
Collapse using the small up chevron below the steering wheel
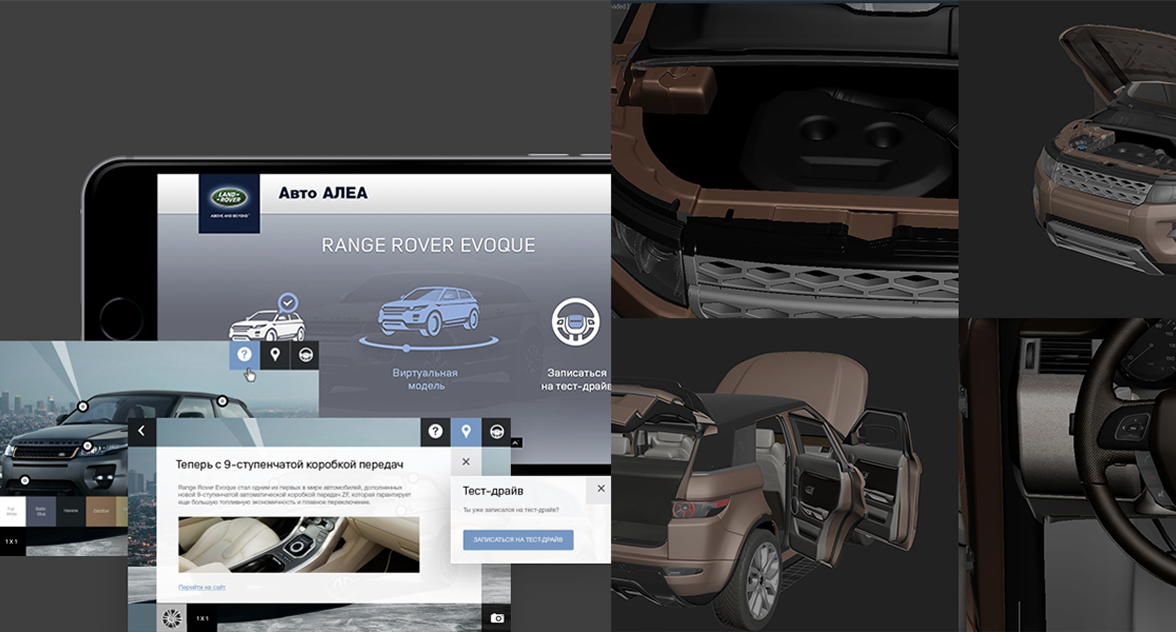click(516, 442)
